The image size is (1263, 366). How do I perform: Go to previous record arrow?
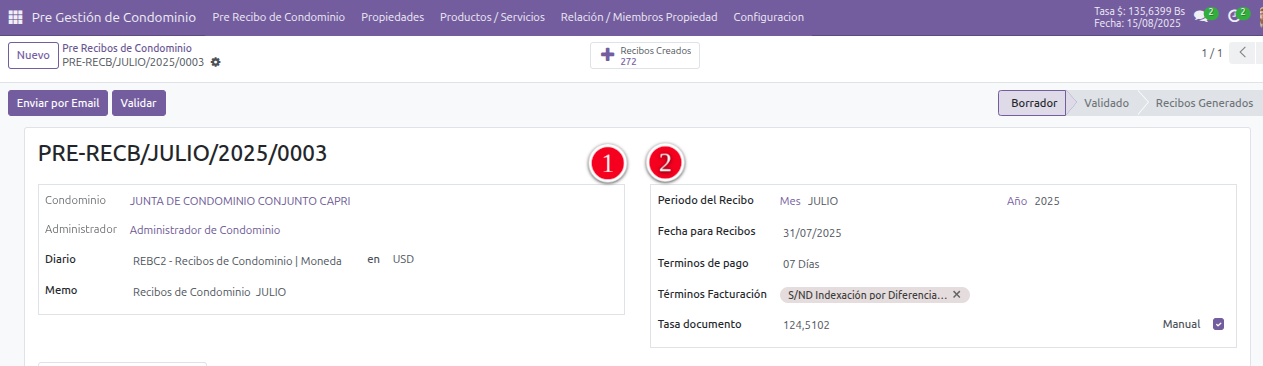(x=1243, y=54)
